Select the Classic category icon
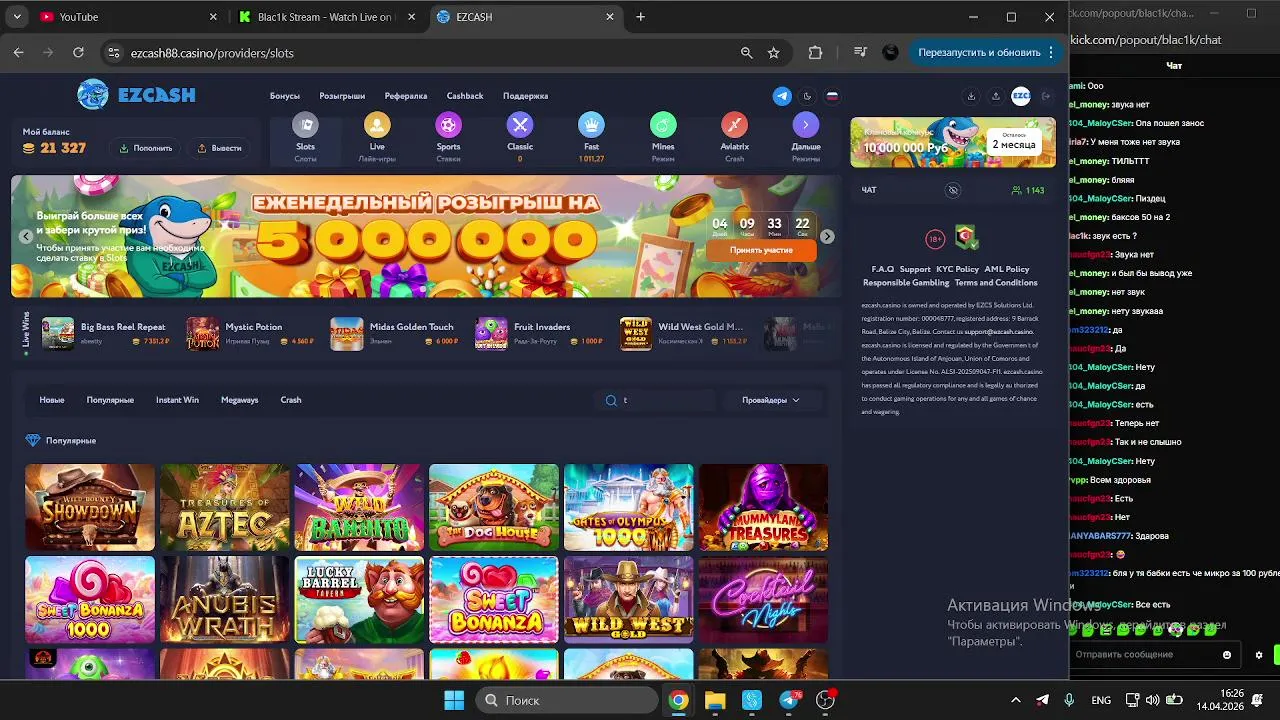This screenshot has width=1280, height=720. (x=520, y=125)
